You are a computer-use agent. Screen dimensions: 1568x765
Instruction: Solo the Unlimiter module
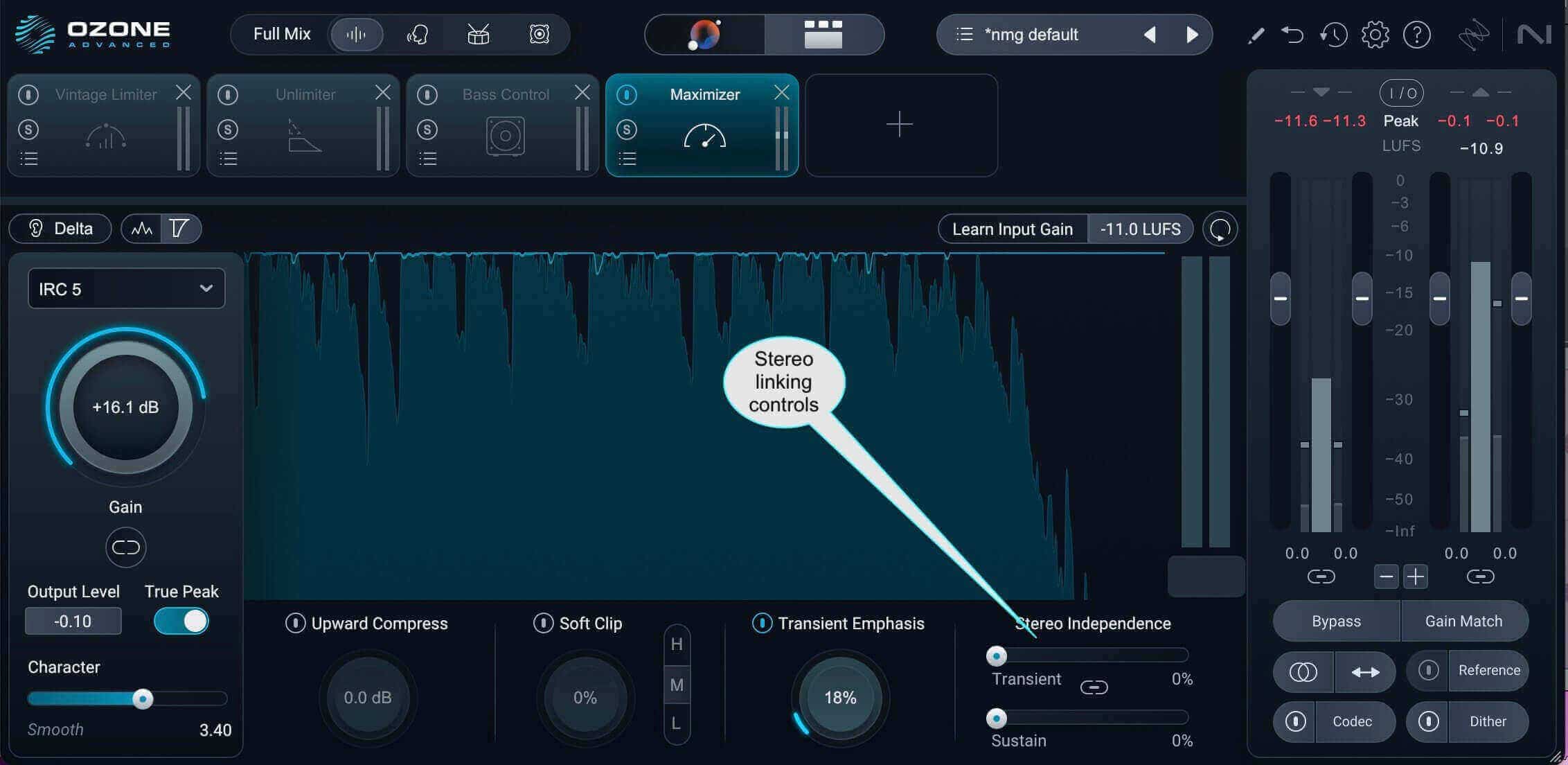pyautogui.click(x=228, y=130)
